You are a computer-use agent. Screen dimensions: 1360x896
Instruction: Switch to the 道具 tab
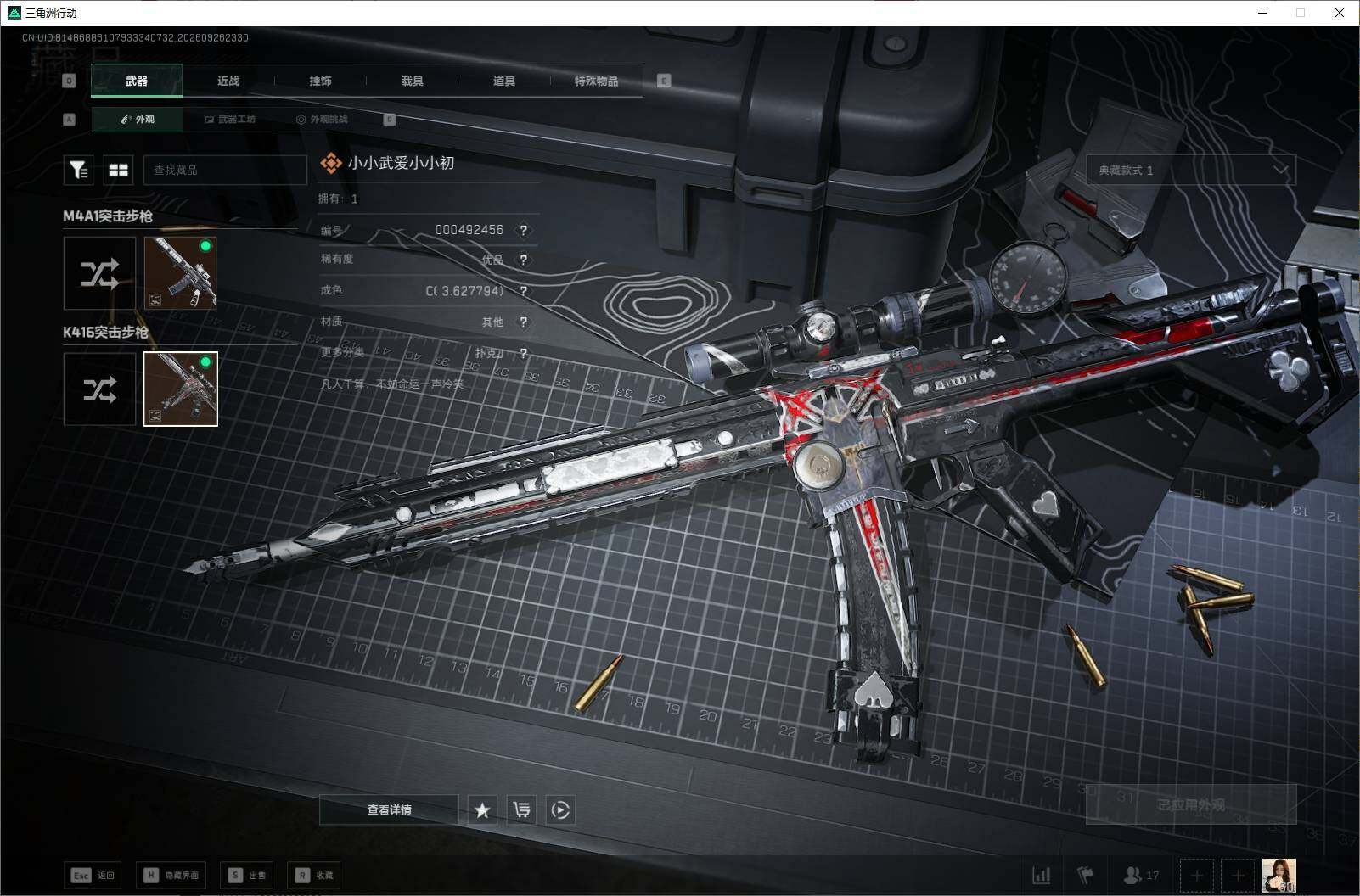click(x=504, y=81)
